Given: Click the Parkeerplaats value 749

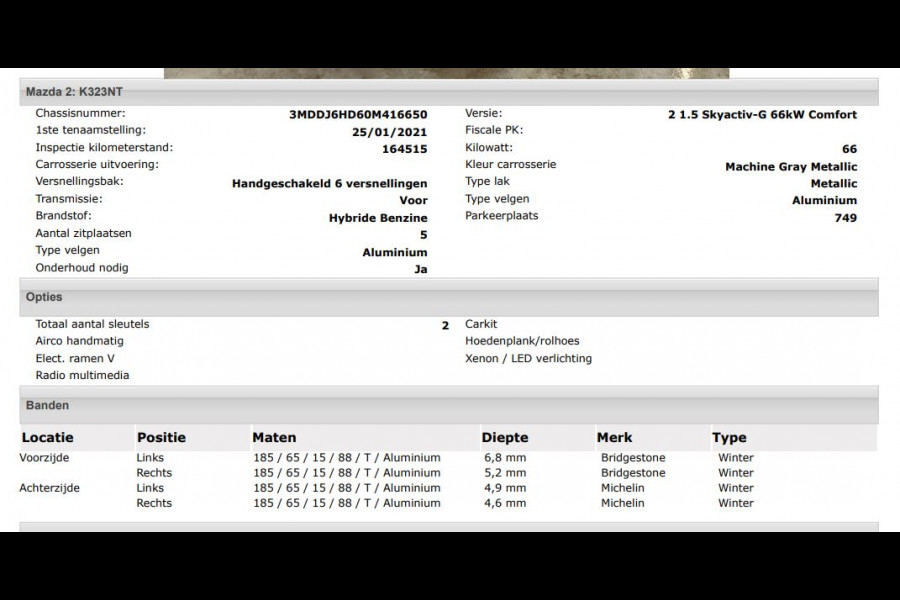Looking at the screenshot, I should 845,218.
